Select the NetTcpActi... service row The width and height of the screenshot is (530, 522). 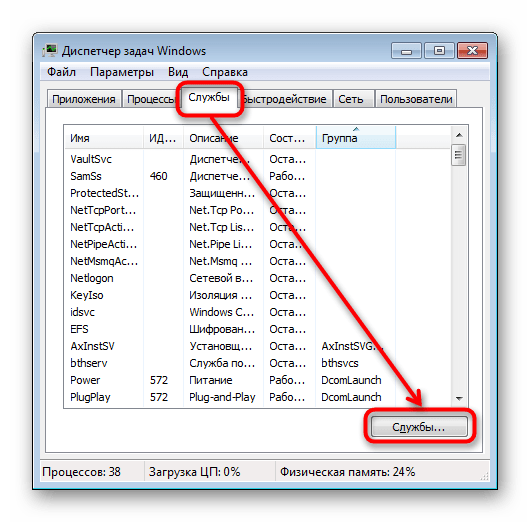(230, 227)
